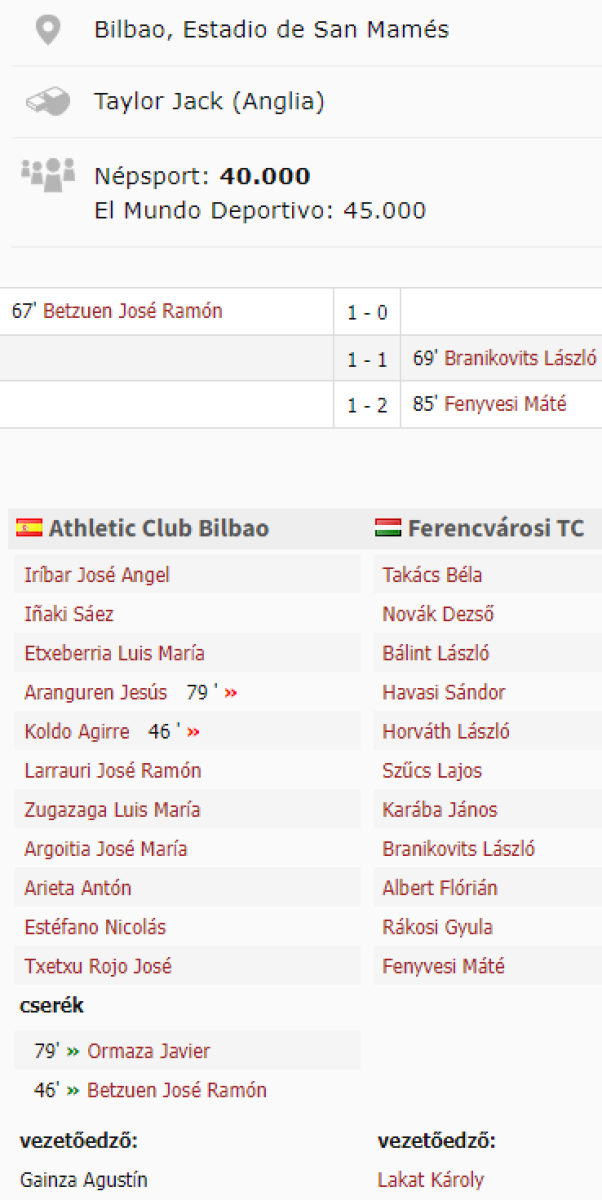Screen dimensions: 602x1200
Task: Click the Ferencvárosi TC team heading
Action: [x=495, y=528]
